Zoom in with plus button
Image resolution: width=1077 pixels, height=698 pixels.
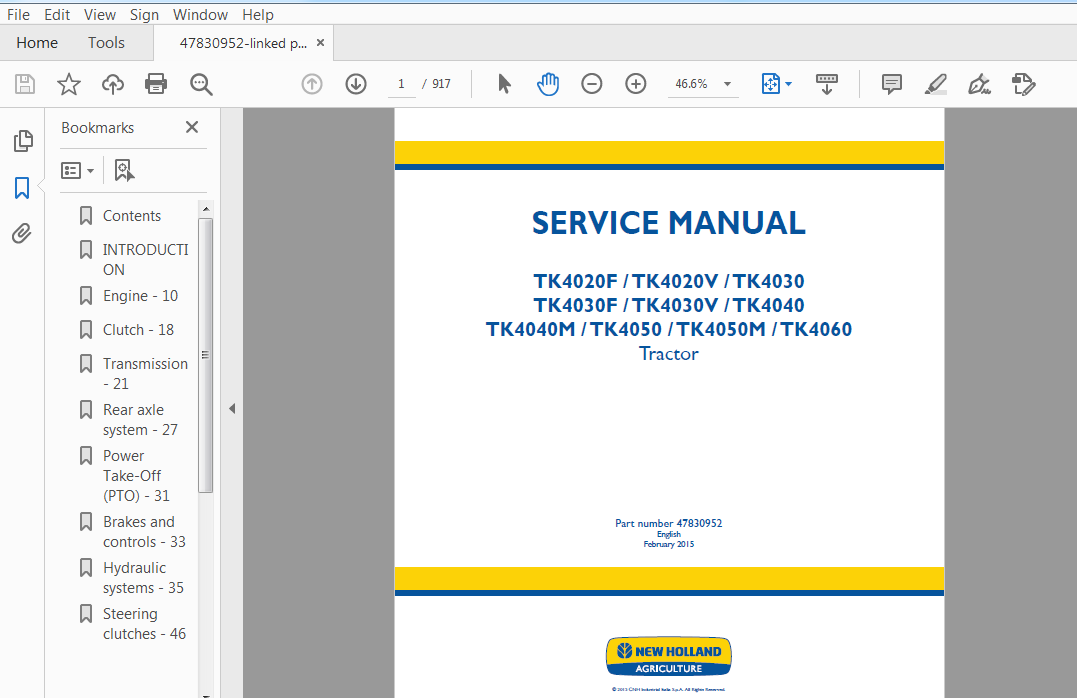[x=635, y=84]
